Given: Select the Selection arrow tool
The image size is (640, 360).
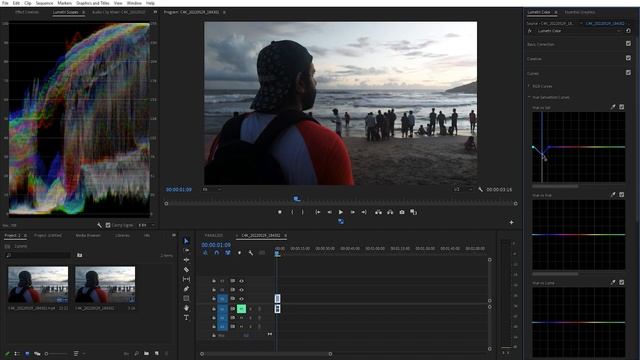Looking at the screenshot, I should (186, 241).
